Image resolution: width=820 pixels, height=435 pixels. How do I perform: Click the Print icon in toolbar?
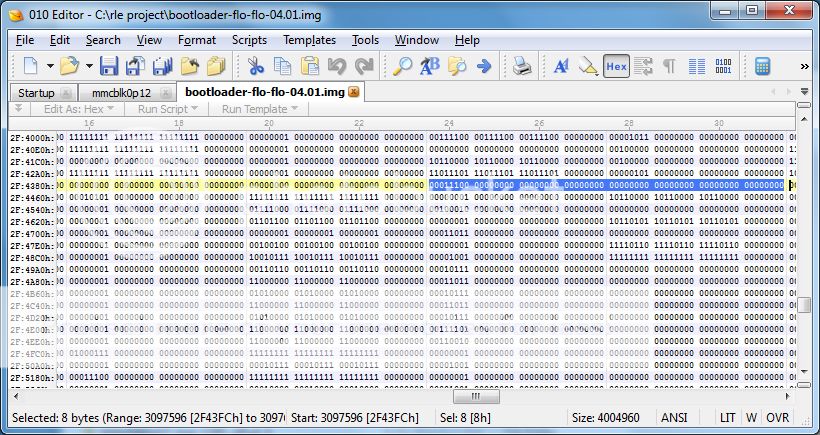pyautogui.click(x=521, y=67)
